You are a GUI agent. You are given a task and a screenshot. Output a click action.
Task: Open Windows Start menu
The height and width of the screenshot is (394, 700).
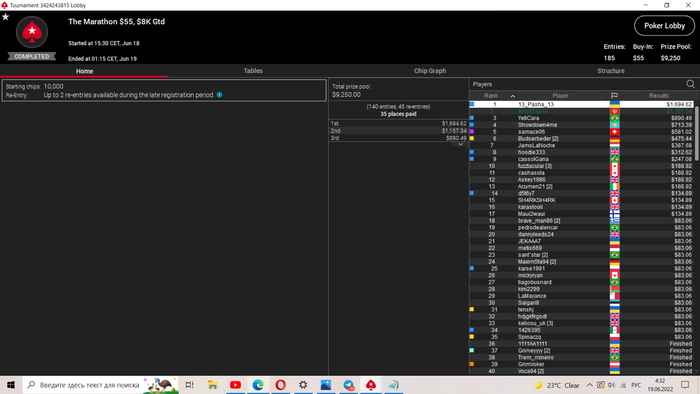click(11, 385)
